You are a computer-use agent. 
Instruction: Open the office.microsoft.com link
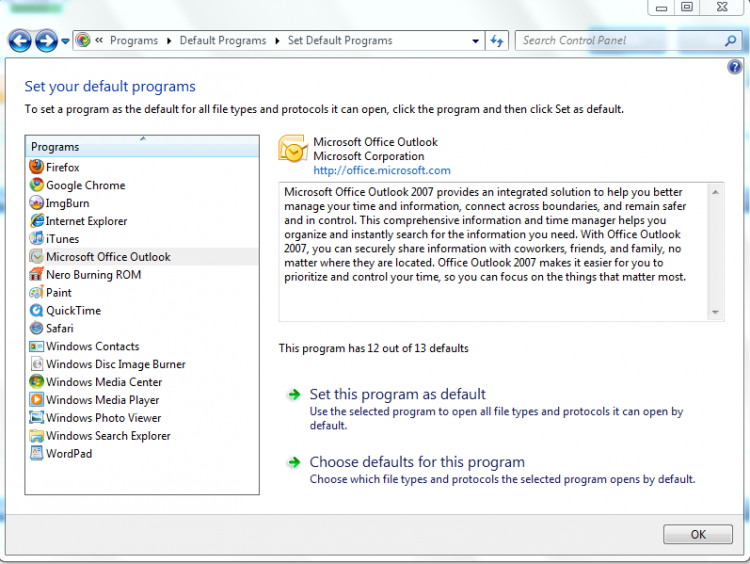[382, 170]
